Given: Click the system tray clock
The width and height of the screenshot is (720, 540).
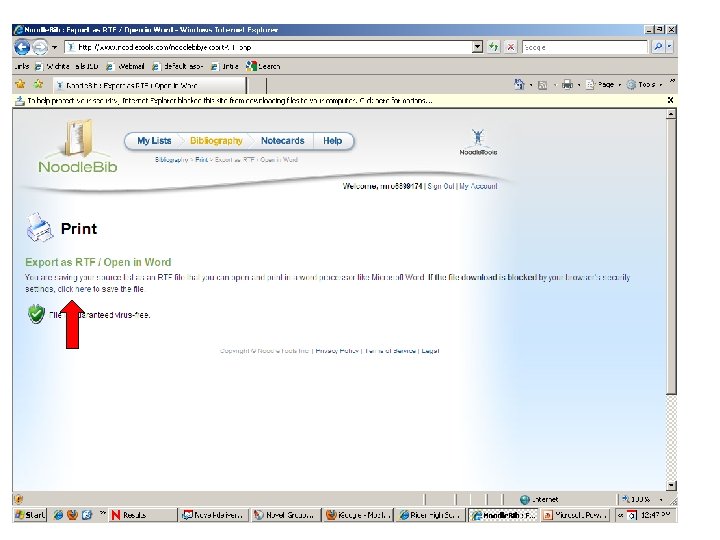Looking at the screenshot, I should pyautogui.click(x=655, y=515).
